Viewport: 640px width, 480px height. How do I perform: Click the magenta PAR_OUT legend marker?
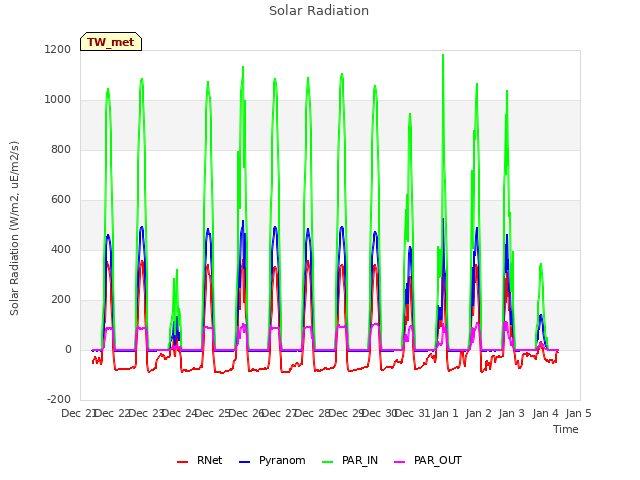point(399,462)
